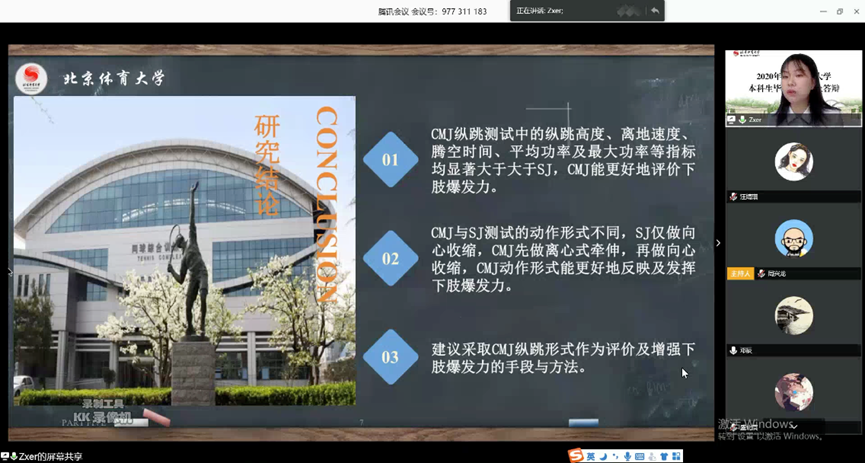Expand the left edge panel arrow
Screen dimensions: 865x463
click(x=11, y=271)
